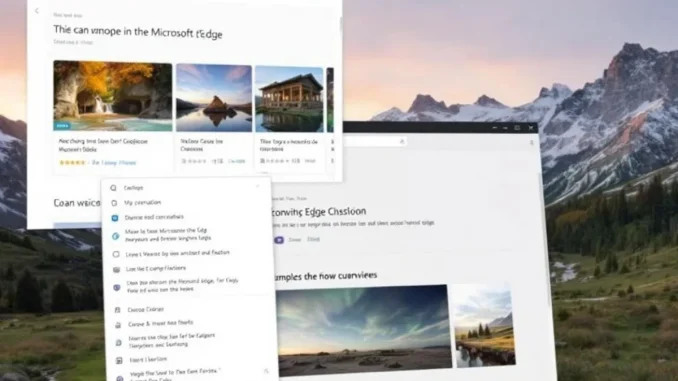The image size is (678, 381).
Task: Open the title link under the pavilion thumbnail
Action: pos(288,145)
